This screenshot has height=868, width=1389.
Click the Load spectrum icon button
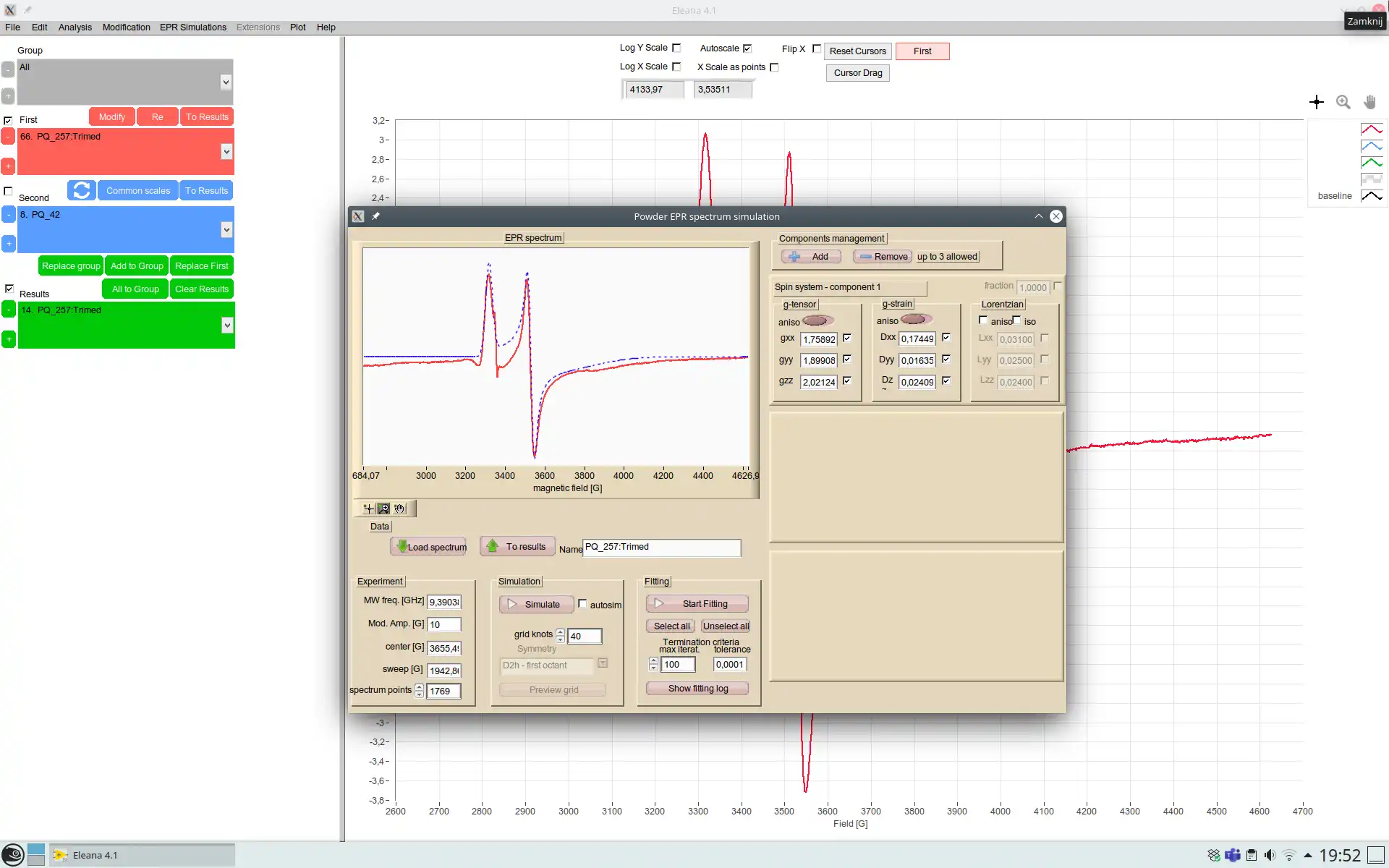(x=430, y=547)
